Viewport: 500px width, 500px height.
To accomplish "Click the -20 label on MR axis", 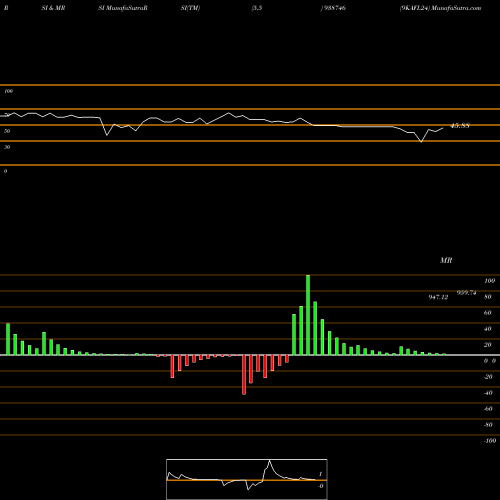I will tap(488, 377).
